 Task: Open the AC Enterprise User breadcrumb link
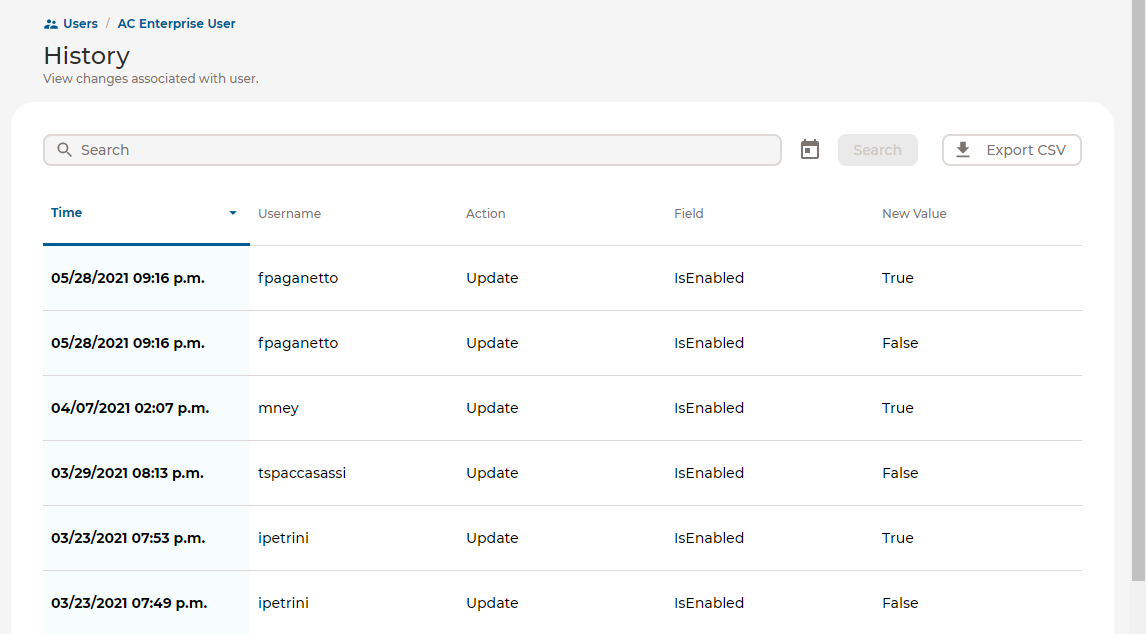pos(176,23)
